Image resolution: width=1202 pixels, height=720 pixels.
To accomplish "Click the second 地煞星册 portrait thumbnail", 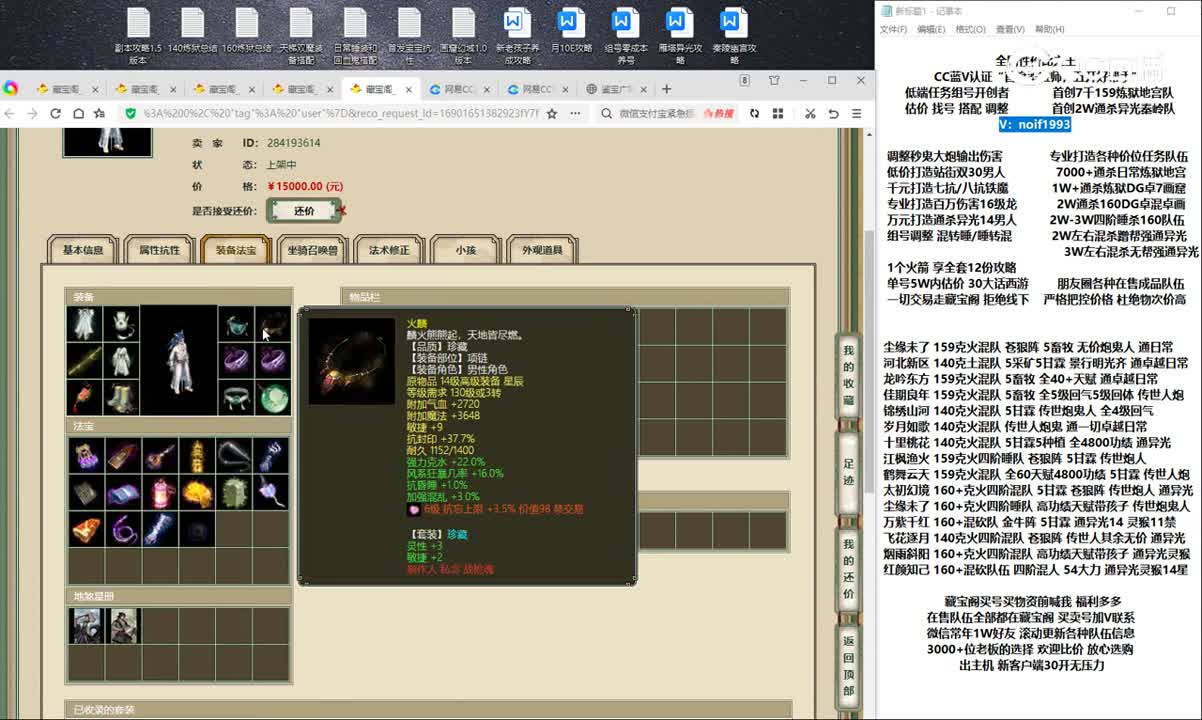I will [121, 625].
